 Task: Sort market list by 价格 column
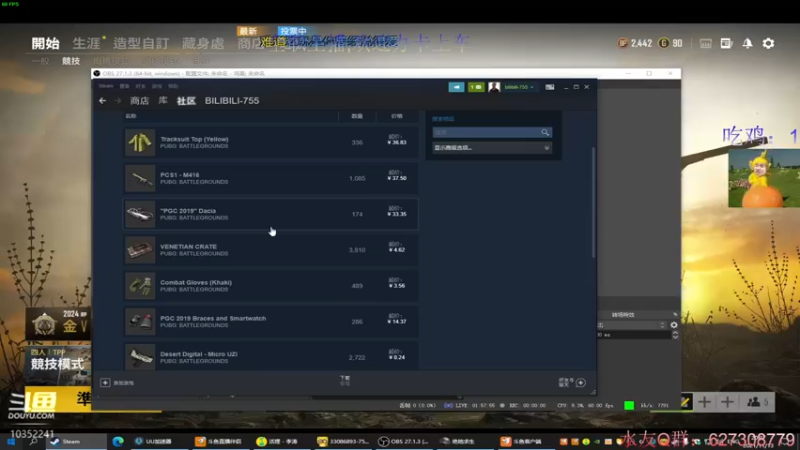point(397,116)
